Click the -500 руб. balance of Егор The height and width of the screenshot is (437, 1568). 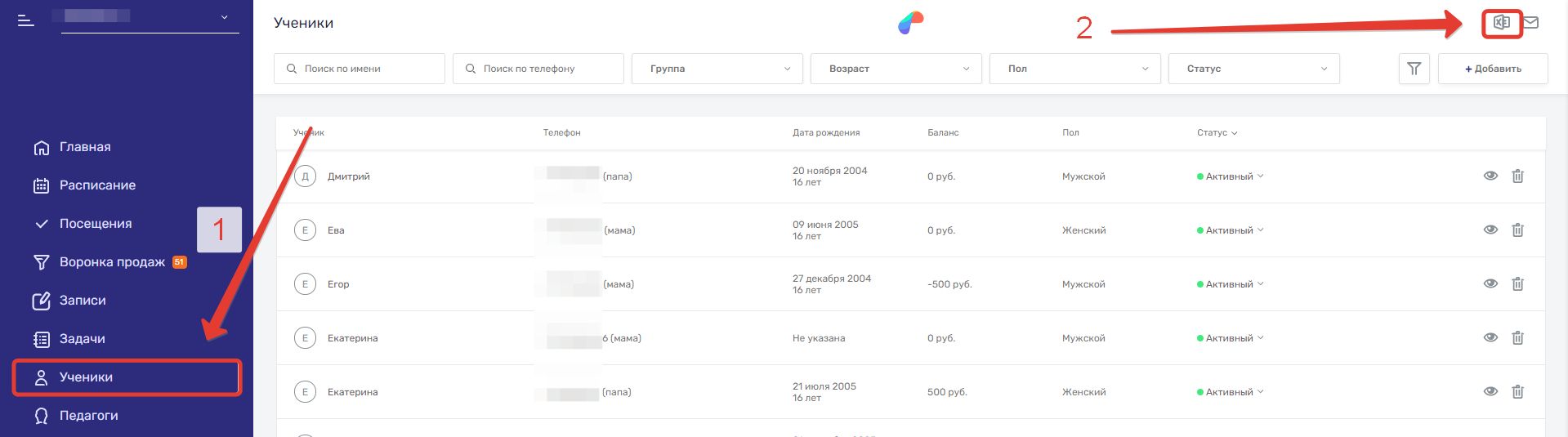(949, 284)
